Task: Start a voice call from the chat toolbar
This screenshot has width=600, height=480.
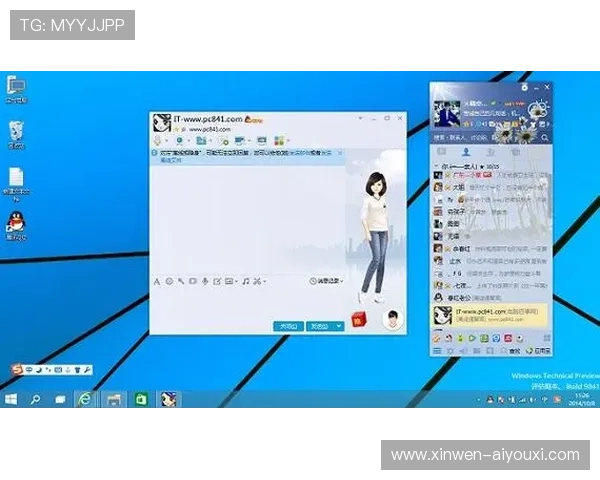Action: [x=157, y=140]
